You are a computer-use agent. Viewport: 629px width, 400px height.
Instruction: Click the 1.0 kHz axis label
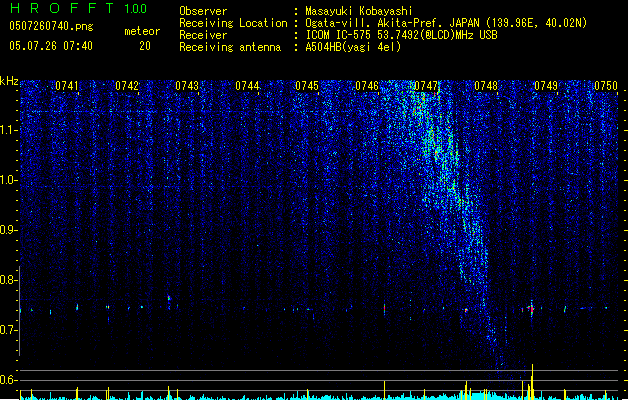point(9,180)
